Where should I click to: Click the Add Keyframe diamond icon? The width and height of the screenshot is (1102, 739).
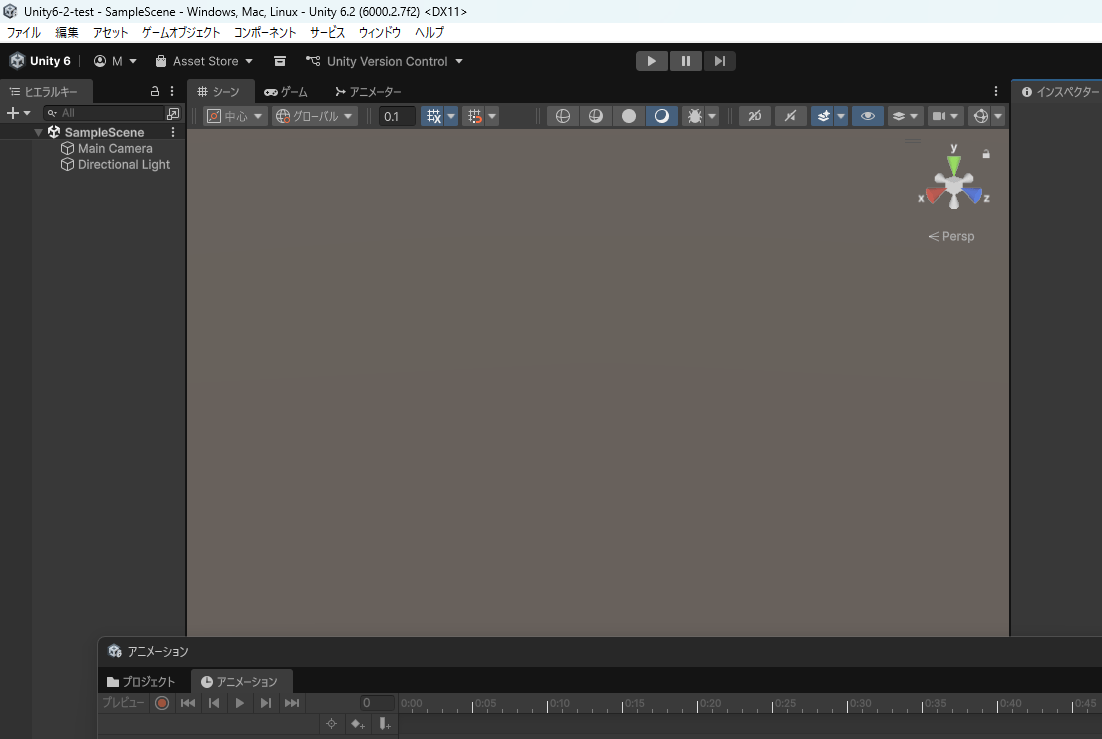coord(357,724)
